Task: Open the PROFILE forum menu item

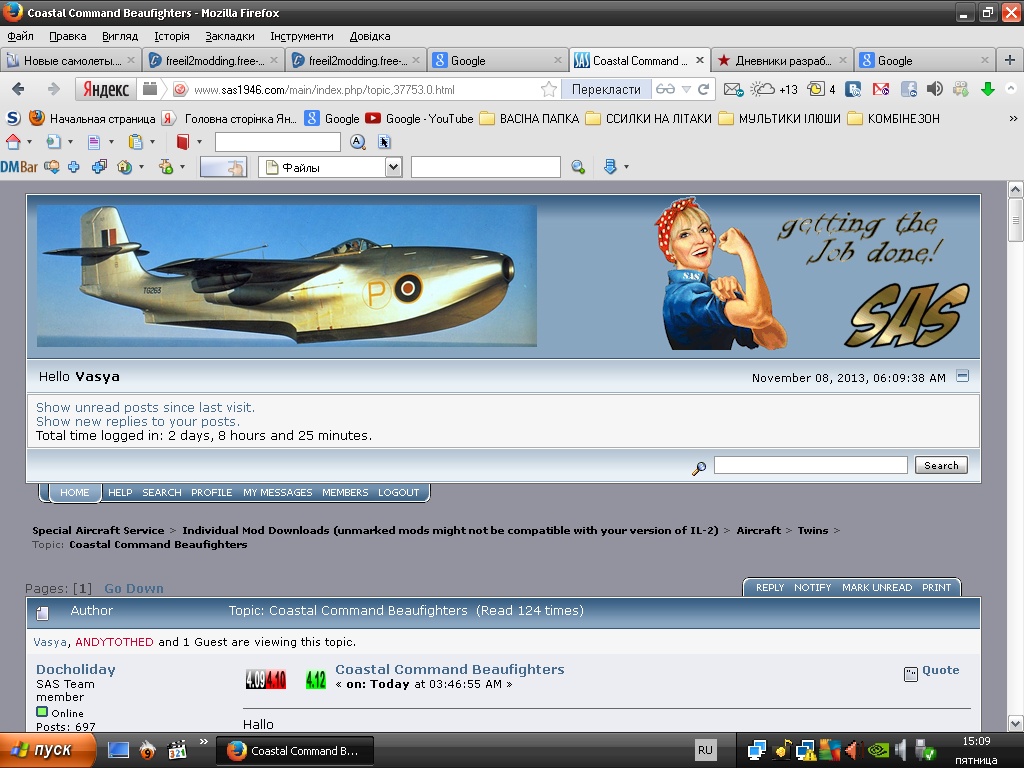Action: (x=212, y=492)
